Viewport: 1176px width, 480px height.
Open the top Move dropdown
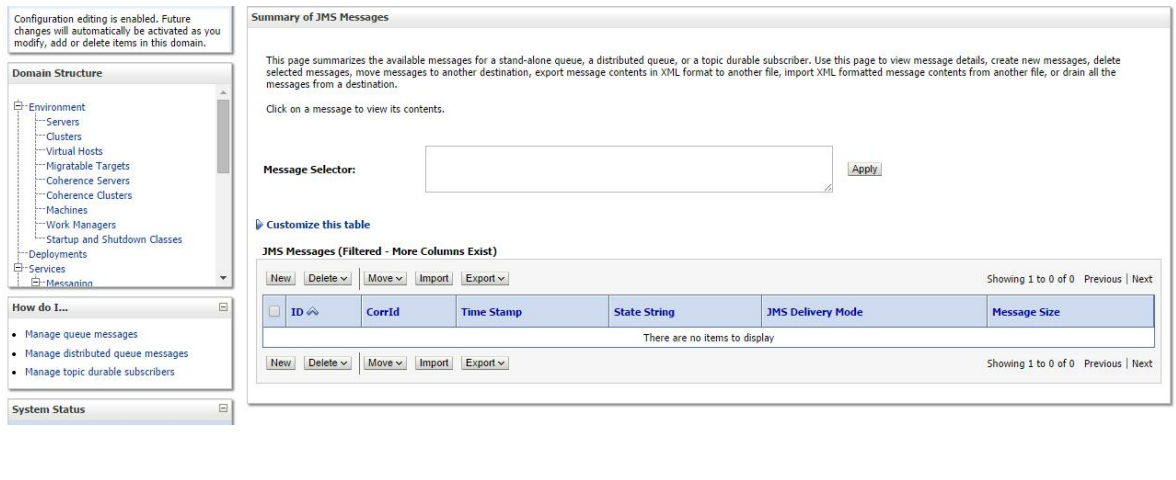(x=386, y=278)
